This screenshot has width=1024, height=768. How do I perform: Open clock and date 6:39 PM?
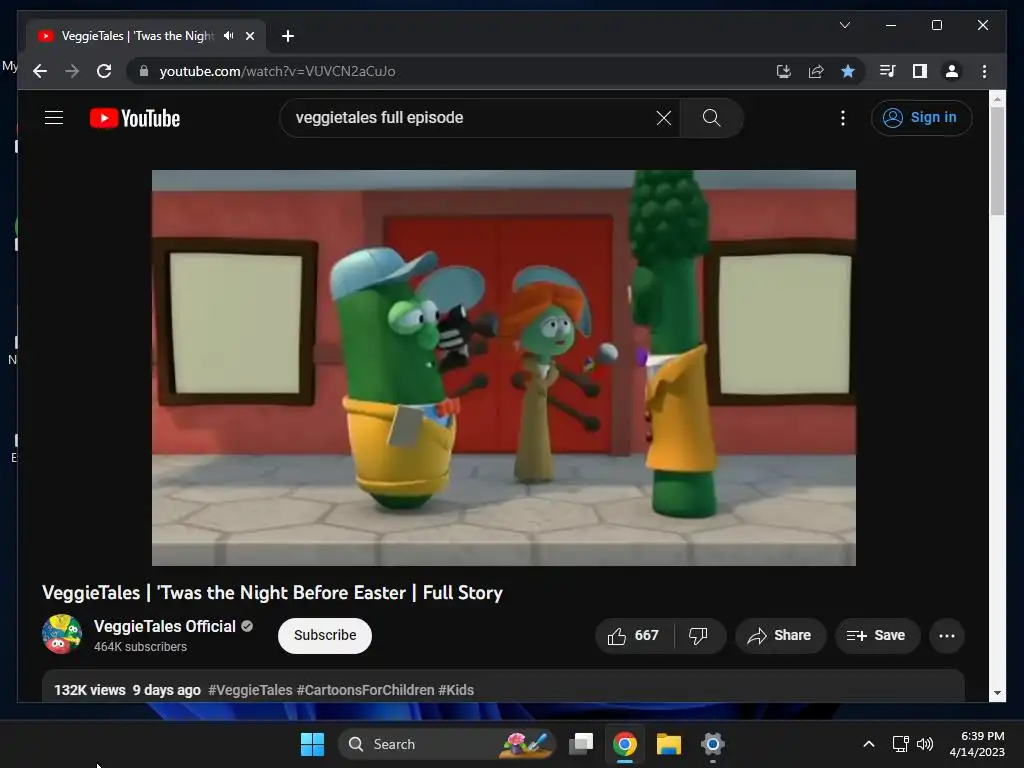[976, 744]
